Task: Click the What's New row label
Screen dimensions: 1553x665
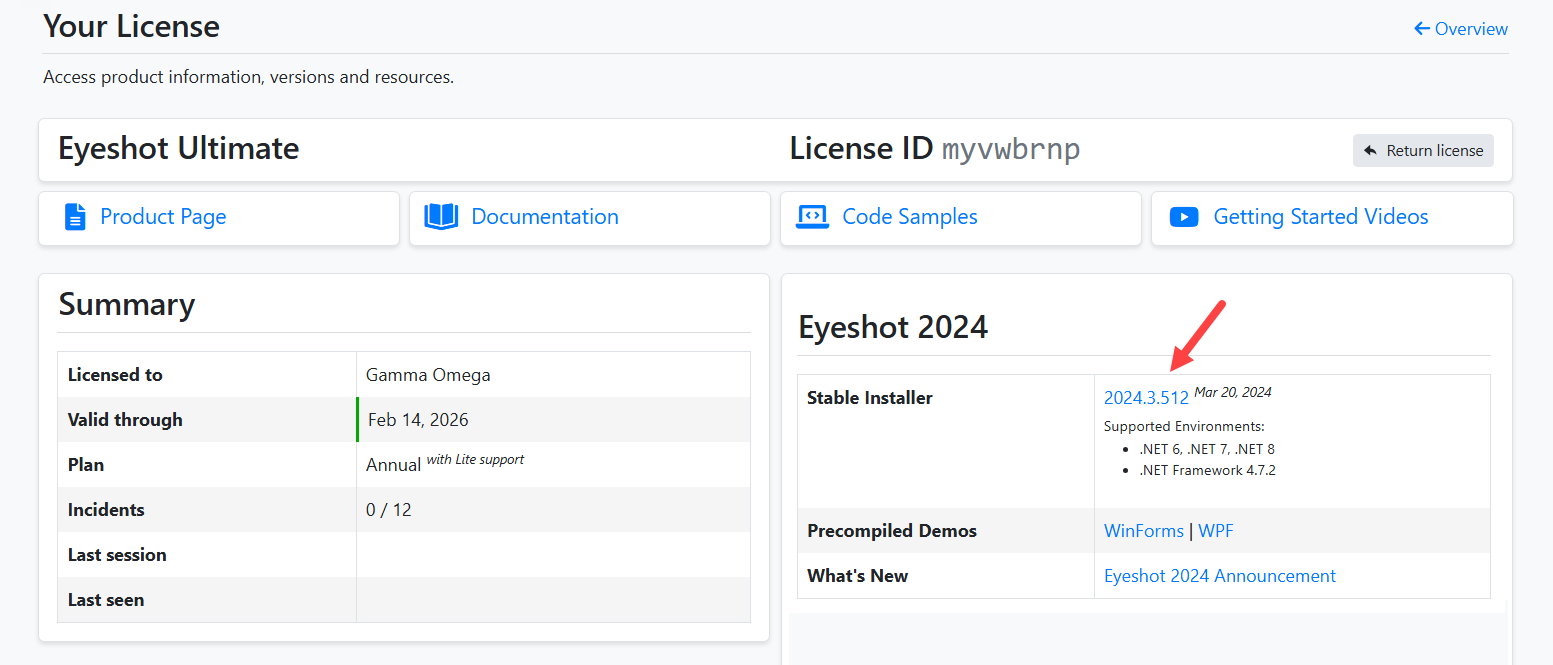Action: click(x=858, y=576)
